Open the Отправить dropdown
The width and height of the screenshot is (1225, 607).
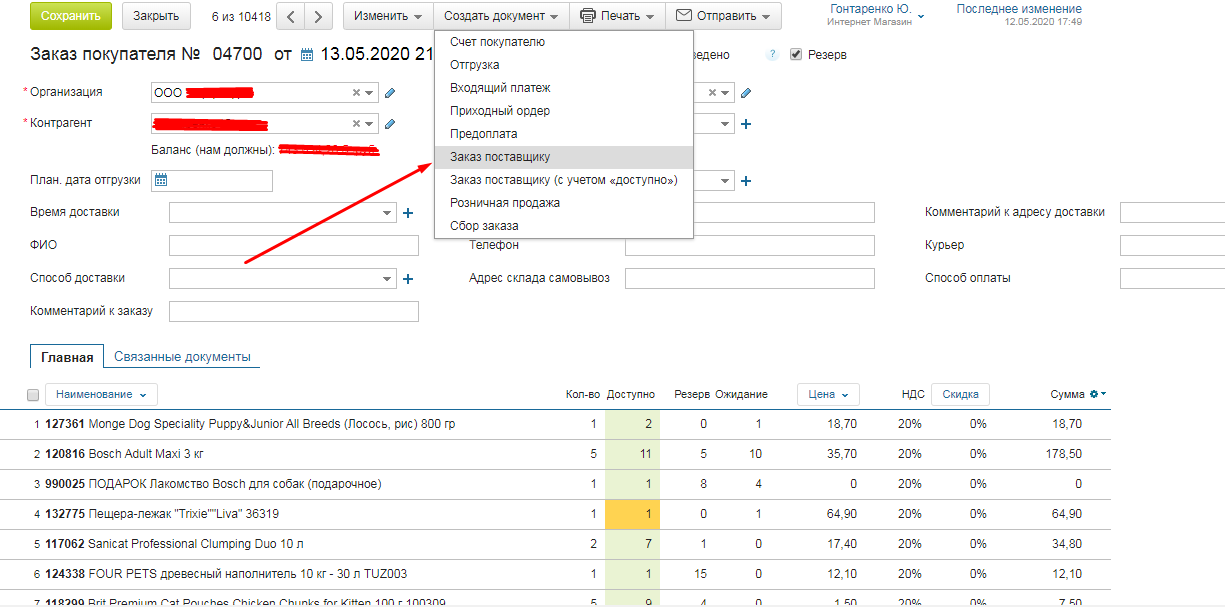(x=724, y=16)
